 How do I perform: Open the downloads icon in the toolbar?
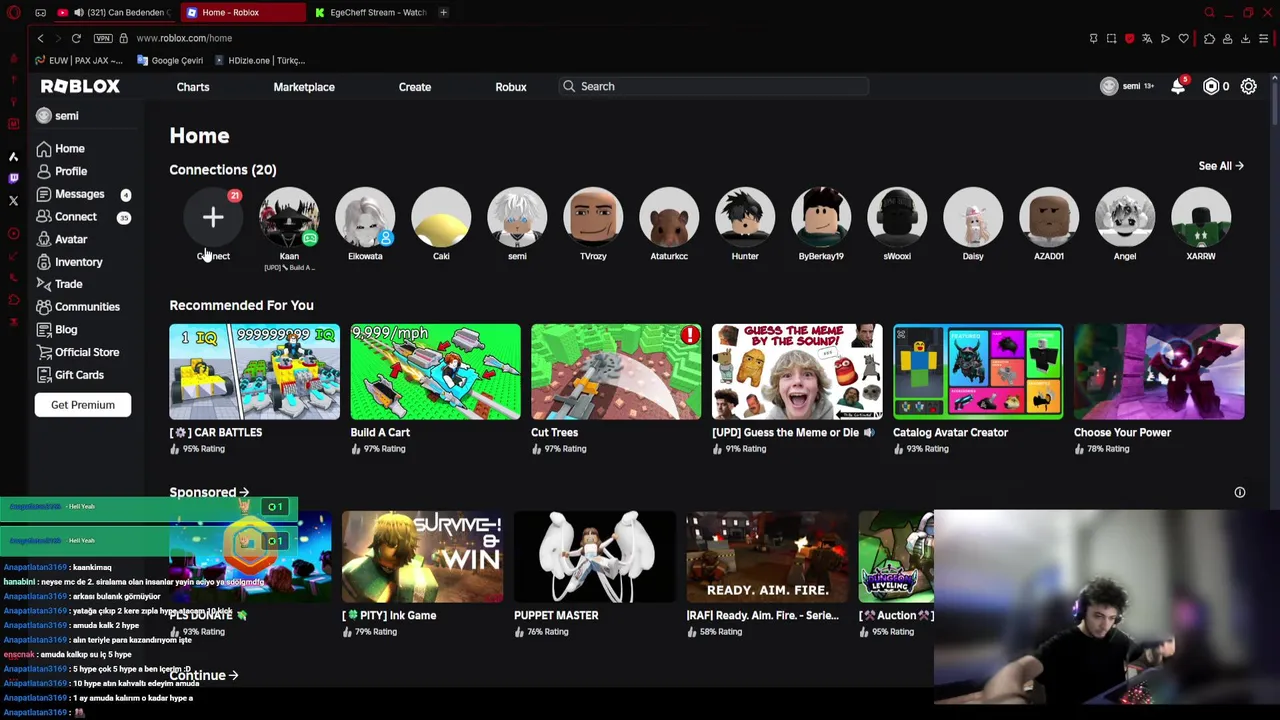click(x=1245, y=38)
